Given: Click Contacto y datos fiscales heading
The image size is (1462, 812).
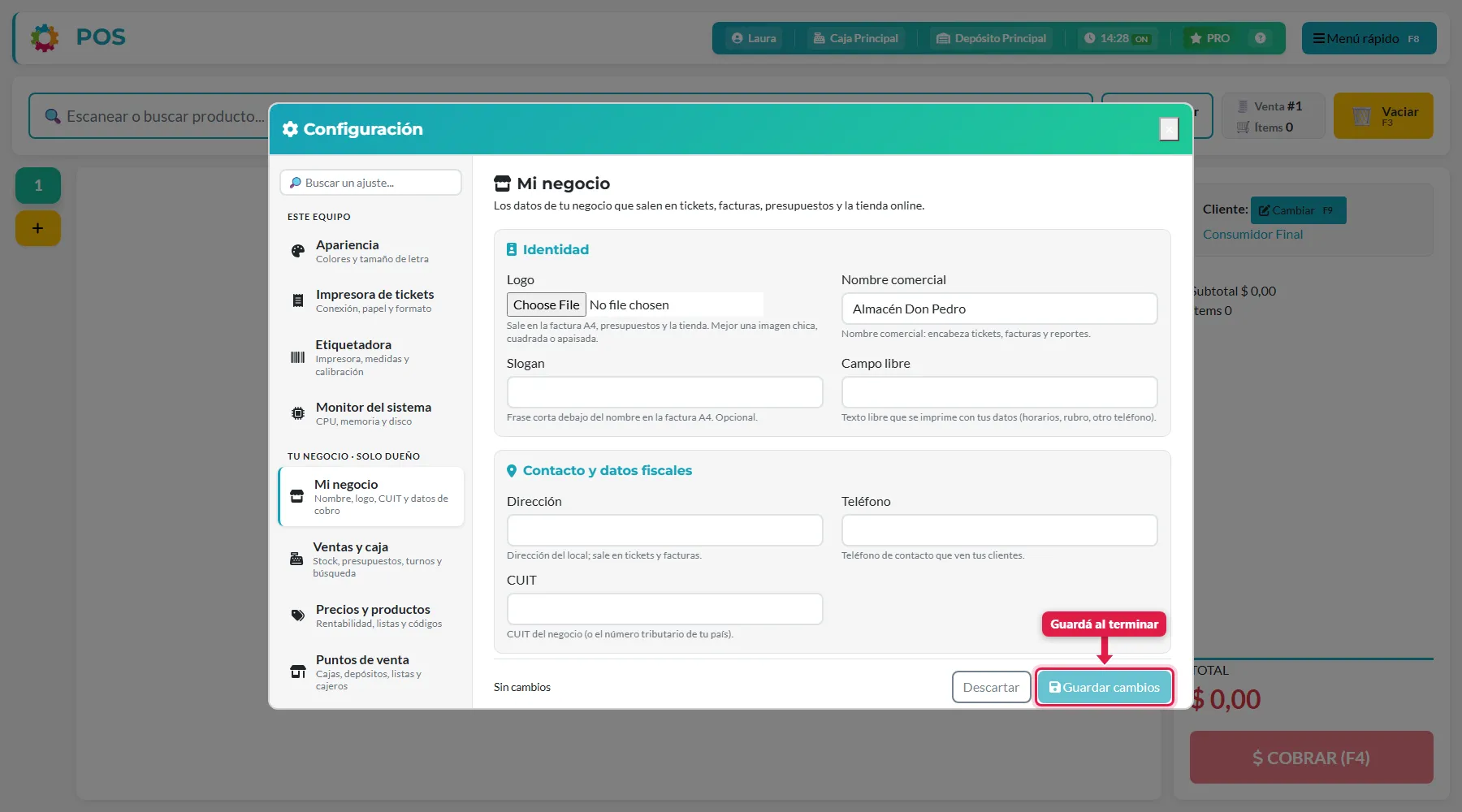Looking at the screenshot, I should pos(599,470).
